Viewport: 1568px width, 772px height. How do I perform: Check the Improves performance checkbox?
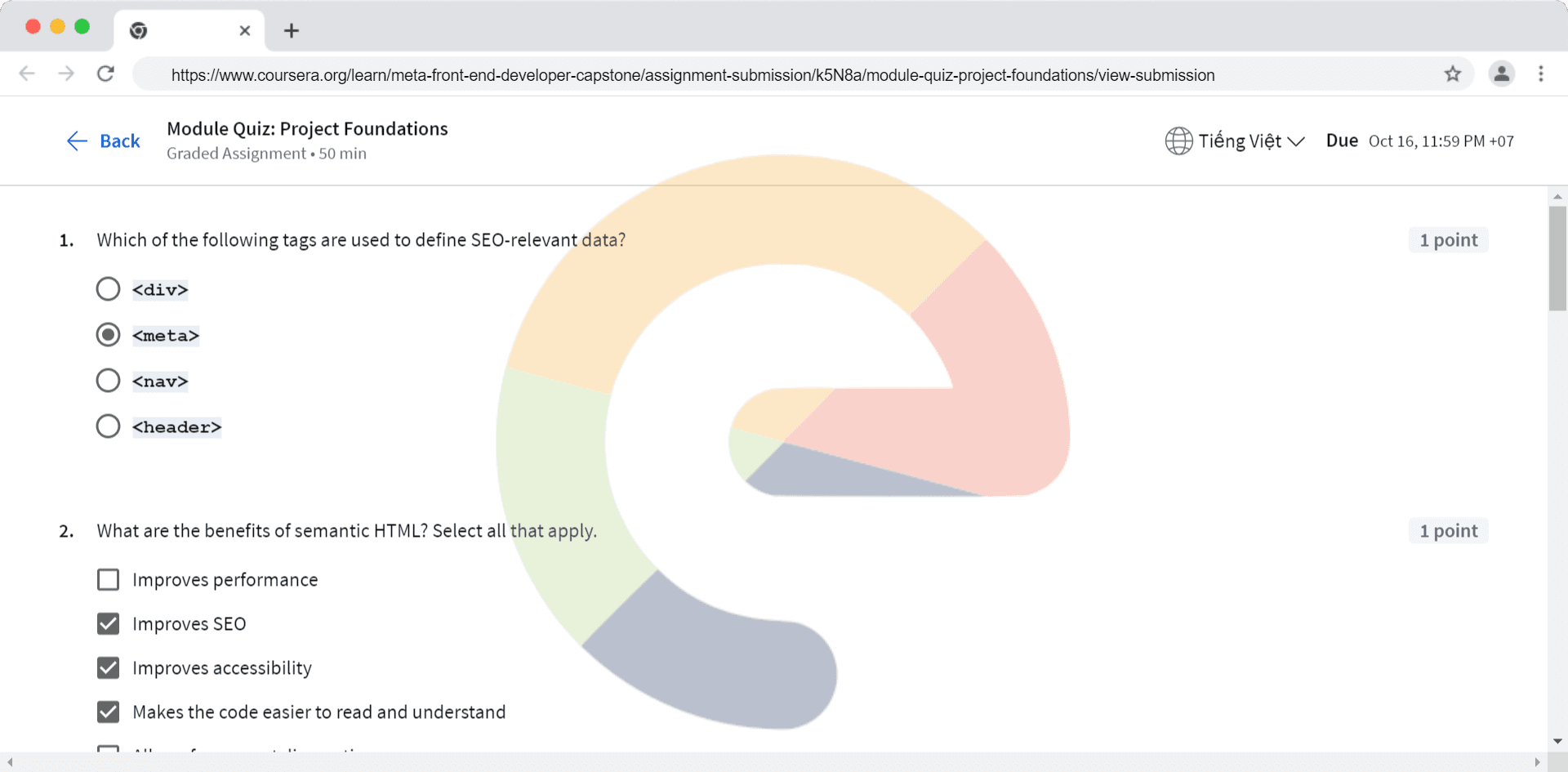[x=108, y=579]
